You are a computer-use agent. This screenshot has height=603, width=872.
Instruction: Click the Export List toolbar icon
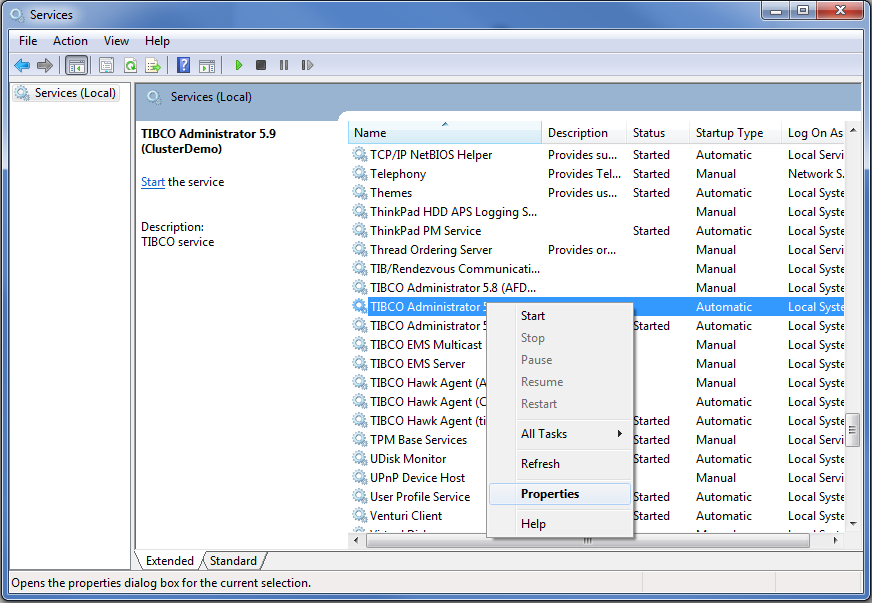click(153, 65)
